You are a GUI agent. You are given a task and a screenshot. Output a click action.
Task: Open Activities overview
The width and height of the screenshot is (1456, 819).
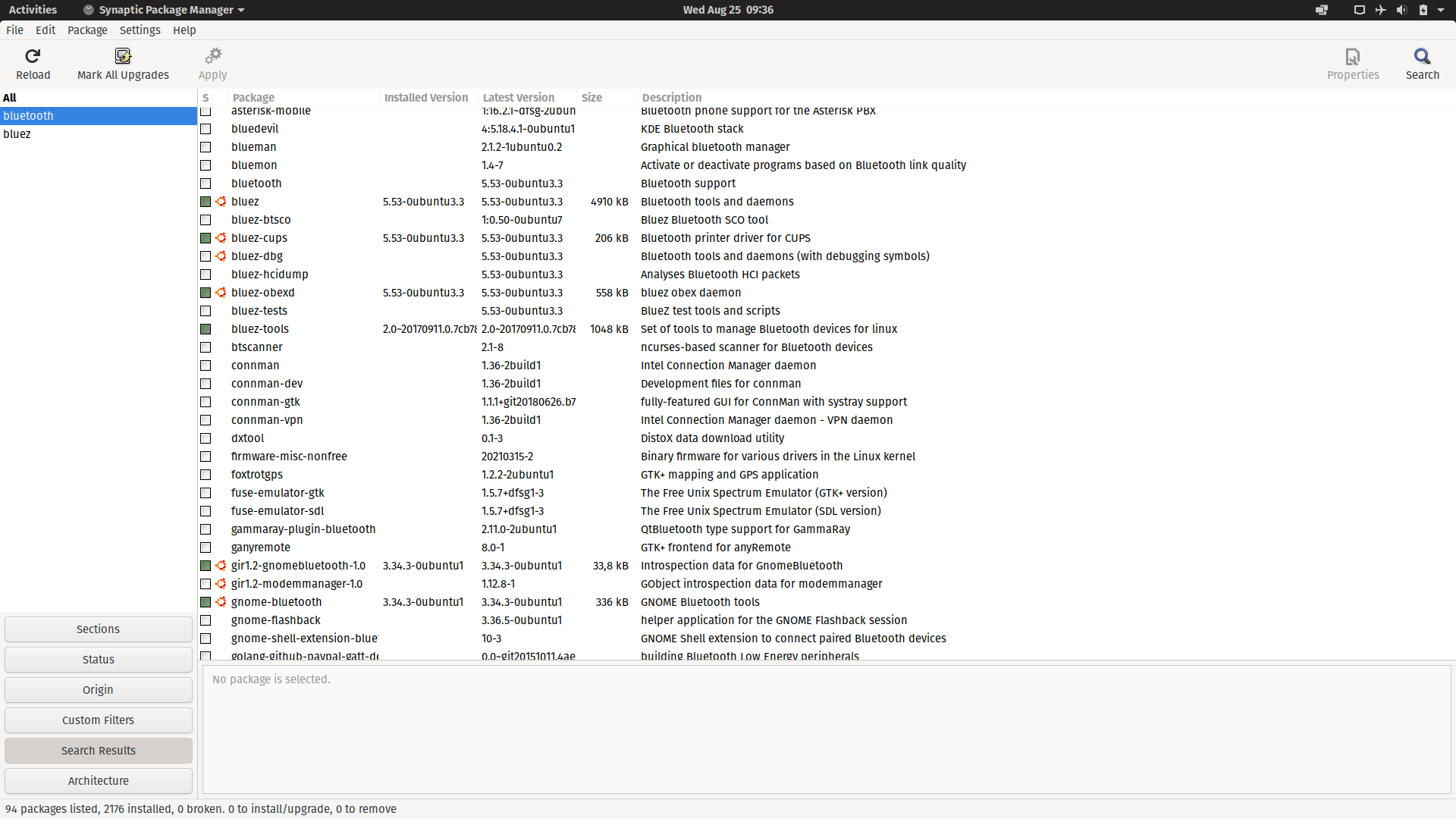pyautogui.click(x=33, y=10)
